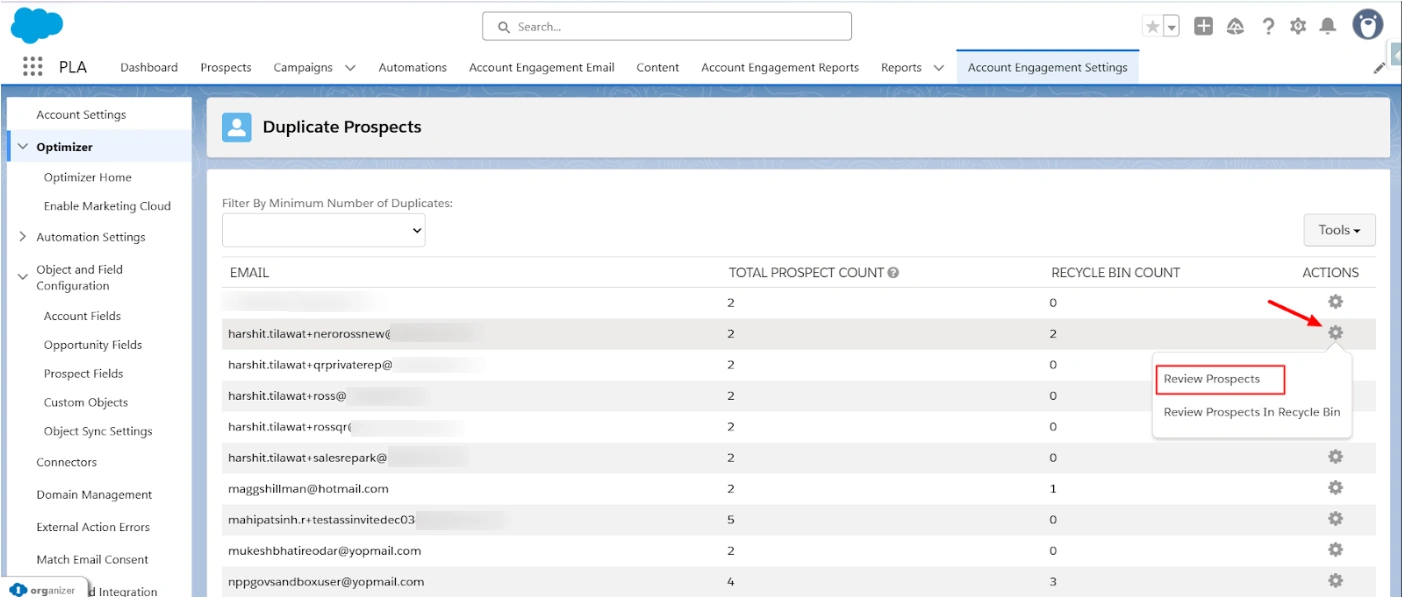The height and width of the screenshot is (598, 1402).
Task: Open Connectors in sidebar
Action: tap(67, 462)
